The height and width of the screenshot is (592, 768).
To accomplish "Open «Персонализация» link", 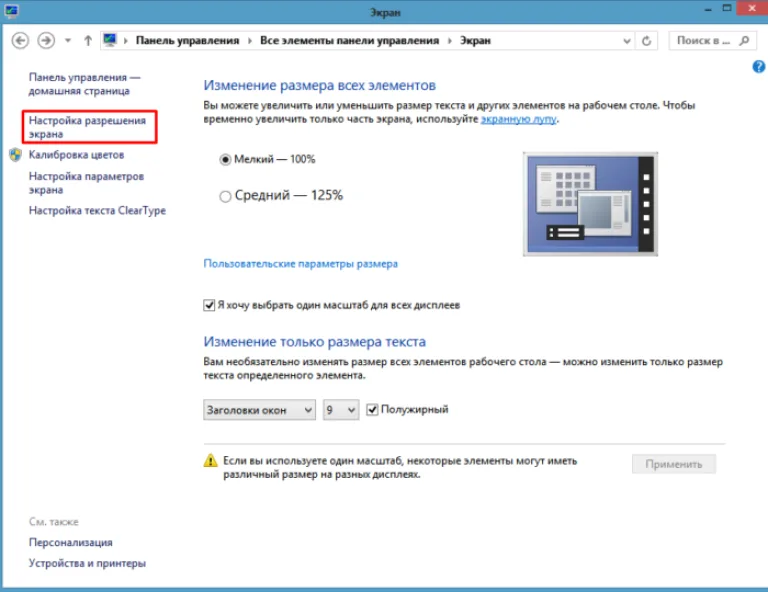I will 71,543.
